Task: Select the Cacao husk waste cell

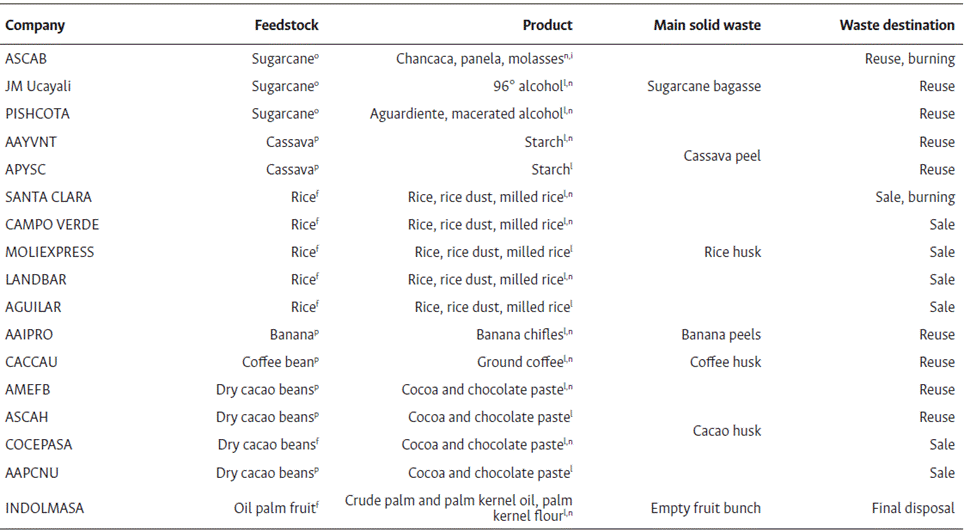Action: [727, 431]
